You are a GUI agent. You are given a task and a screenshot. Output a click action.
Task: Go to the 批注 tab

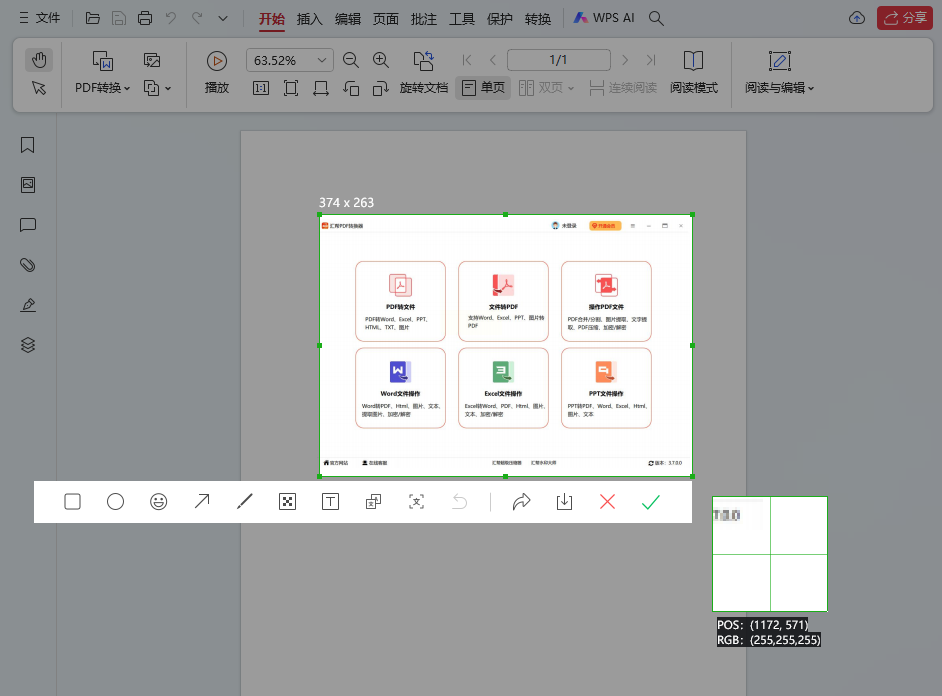(x=424, y=19)
